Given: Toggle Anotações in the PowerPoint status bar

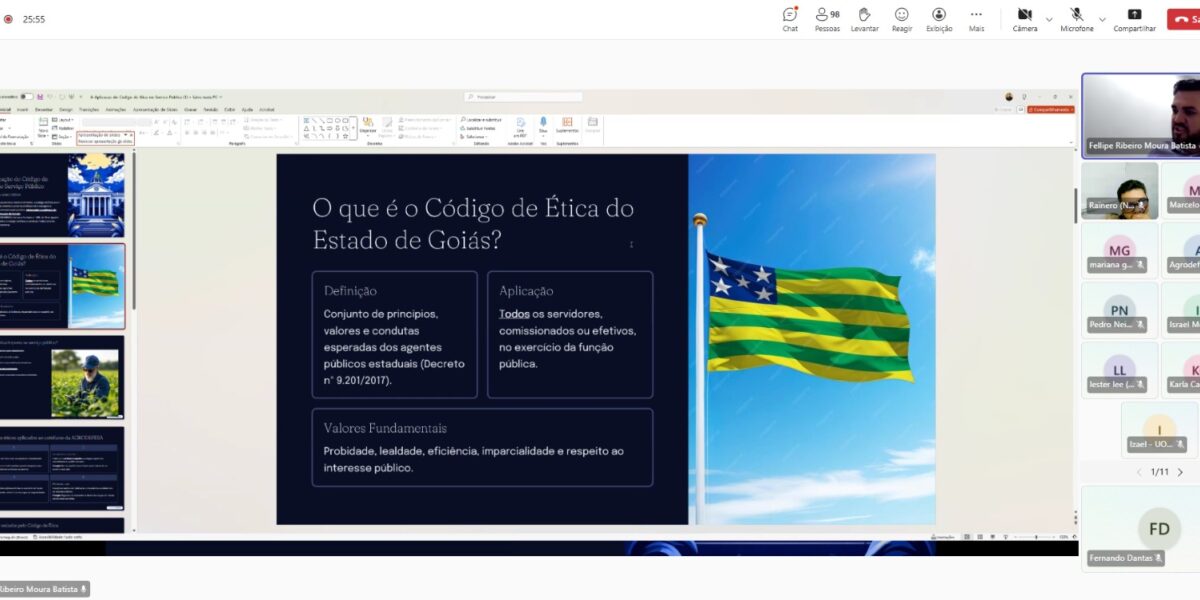Looking at the screenshot, I should 943,536.
